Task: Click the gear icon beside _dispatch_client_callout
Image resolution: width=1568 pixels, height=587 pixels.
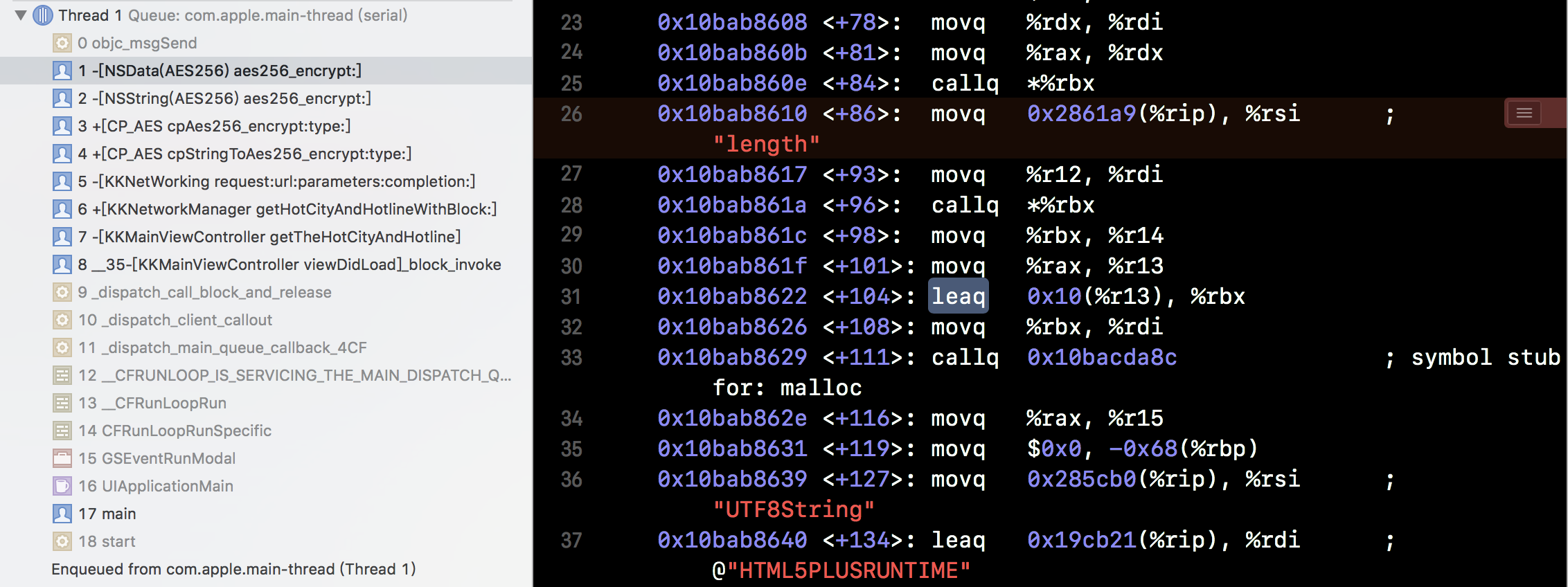Action: (x=62, y=320)
